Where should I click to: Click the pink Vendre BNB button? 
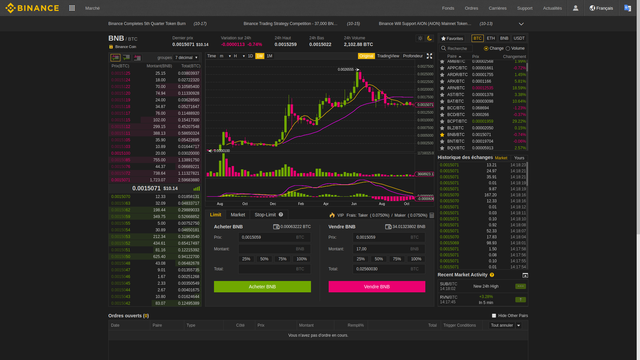tap(377, 287)
